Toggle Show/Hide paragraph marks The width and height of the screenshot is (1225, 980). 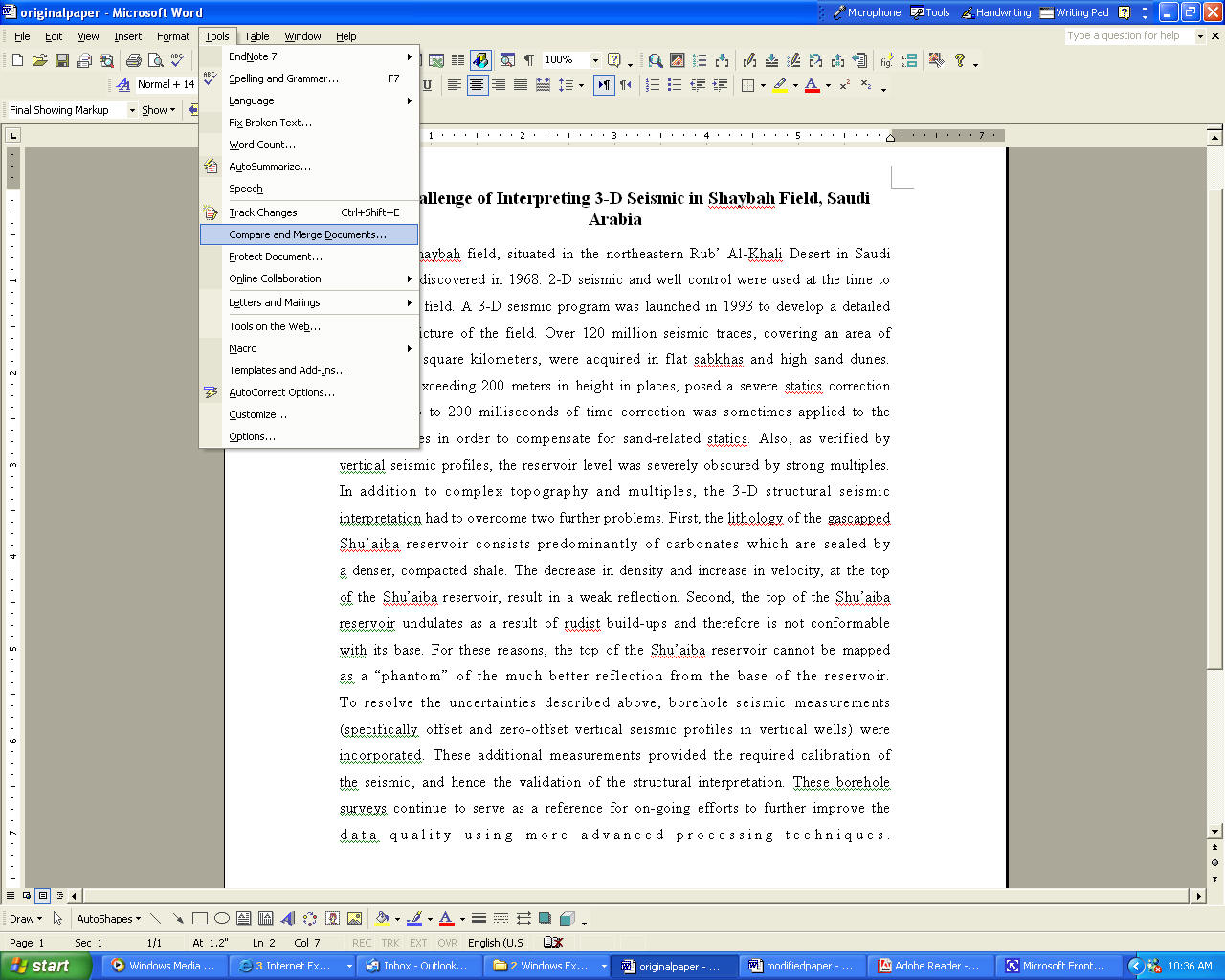click(529, 60)
